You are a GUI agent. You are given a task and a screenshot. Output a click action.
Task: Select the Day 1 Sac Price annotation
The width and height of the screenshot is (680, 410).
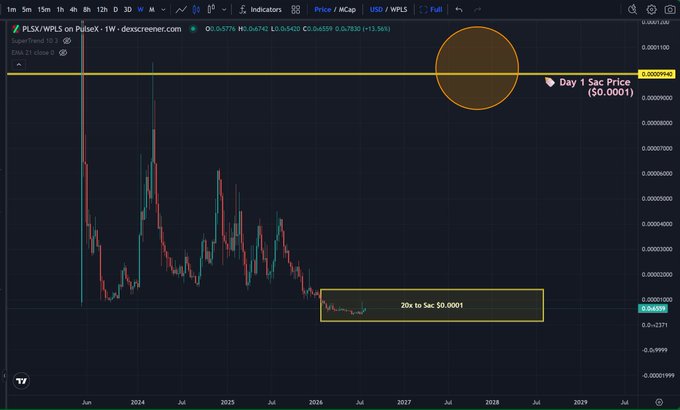point(589,87)
